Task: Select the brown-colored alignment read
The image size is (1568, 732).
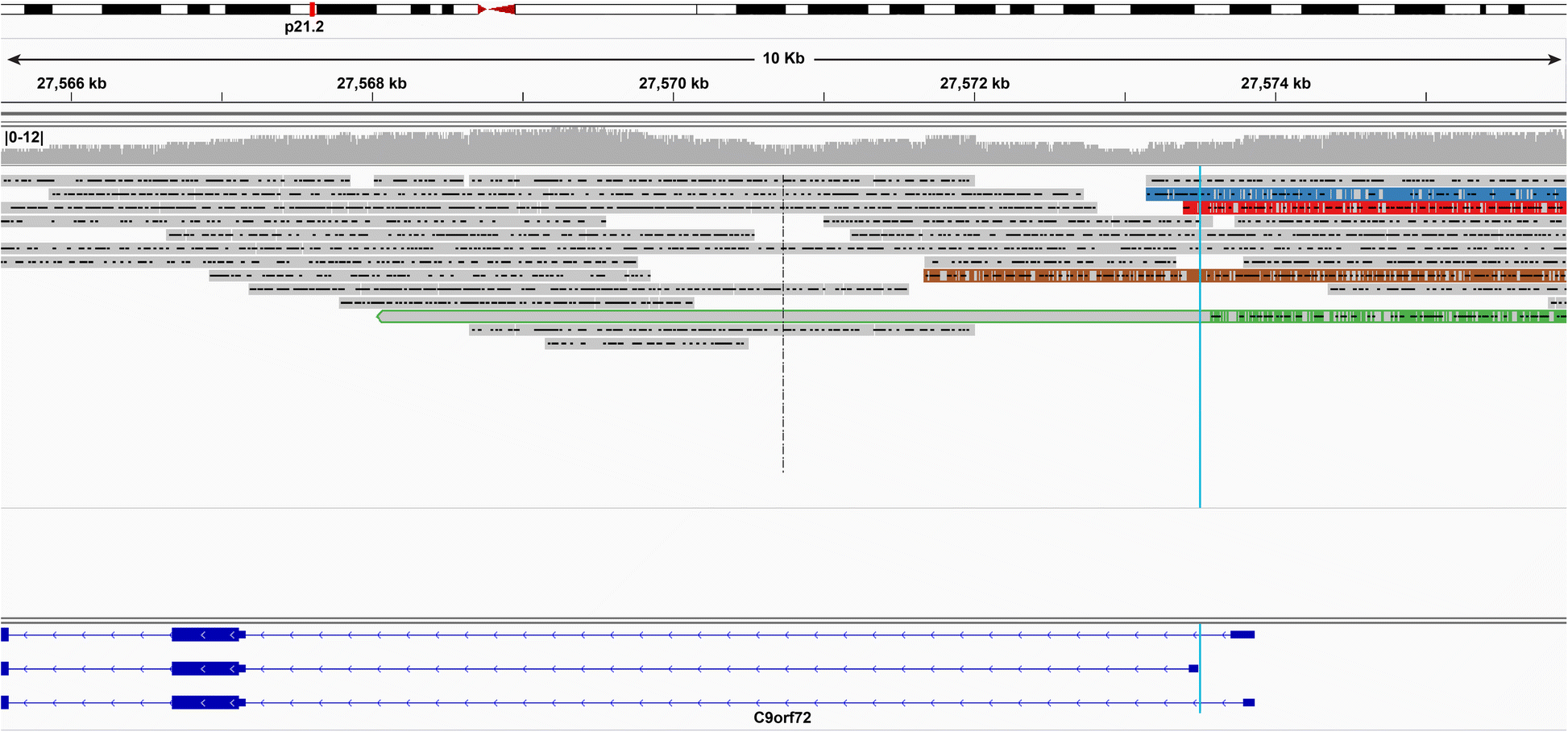Action: click(x=1245, y=276)
